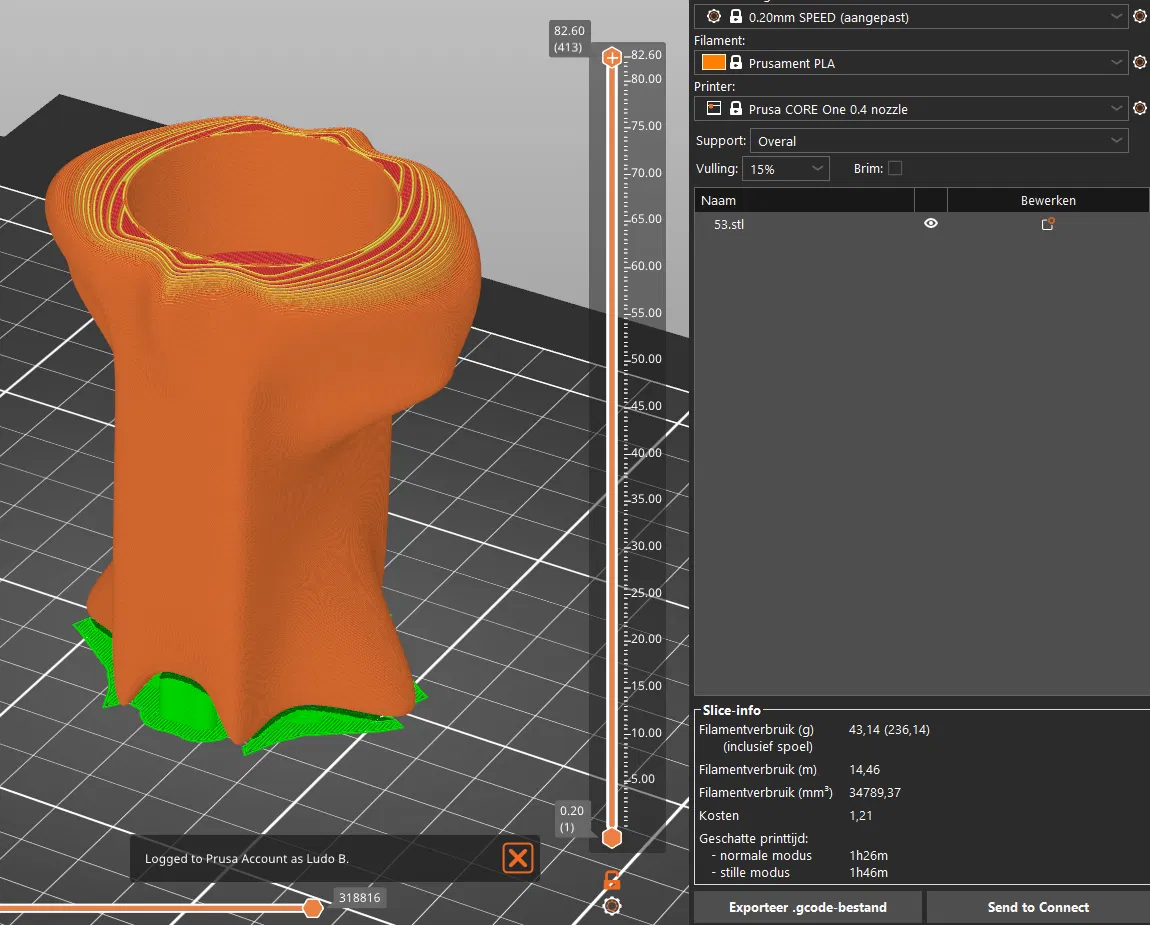This screenshot has height=925, width=1150.
Task: Click the filament volume value 34789,37
Action: point(875,792)
